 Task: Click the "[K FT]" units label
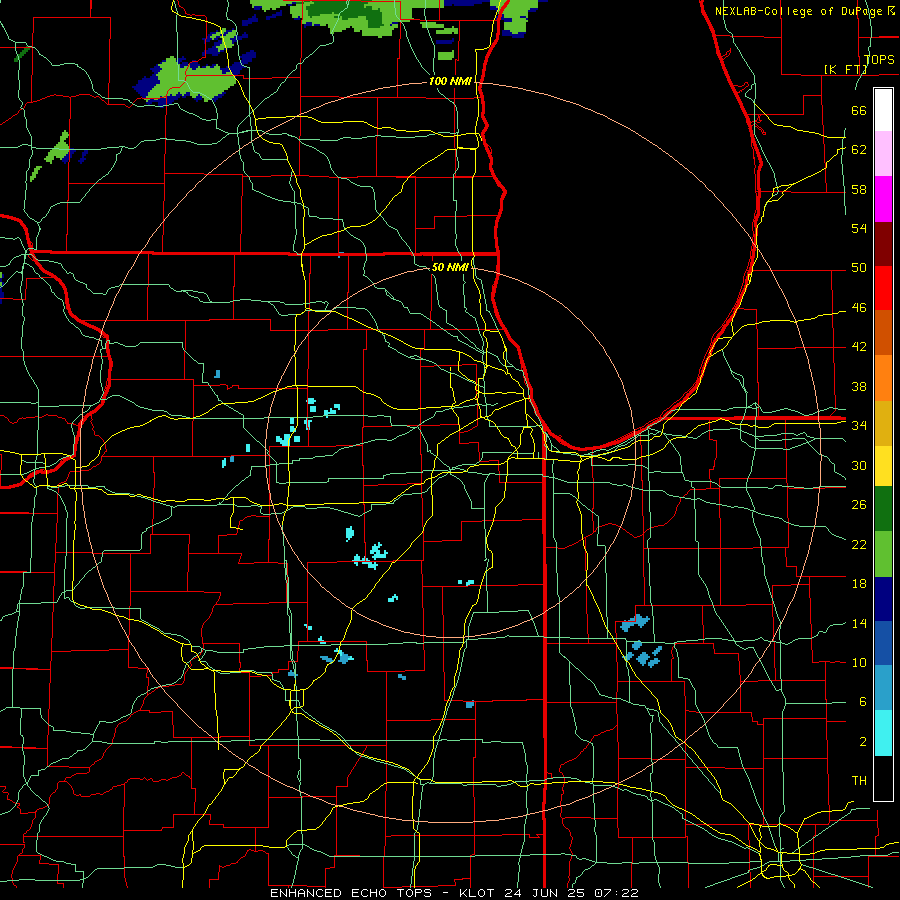point(846,69)
